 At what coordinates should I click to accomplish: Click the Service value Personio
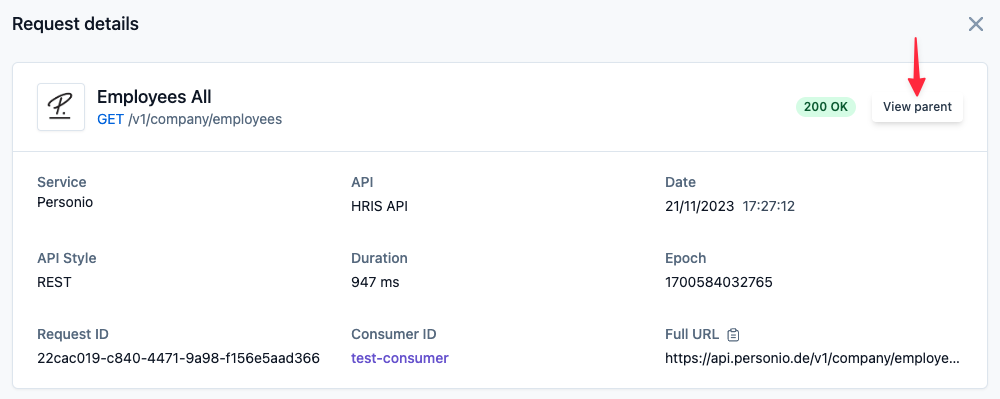pyautogui.click(x=65, y=203)
